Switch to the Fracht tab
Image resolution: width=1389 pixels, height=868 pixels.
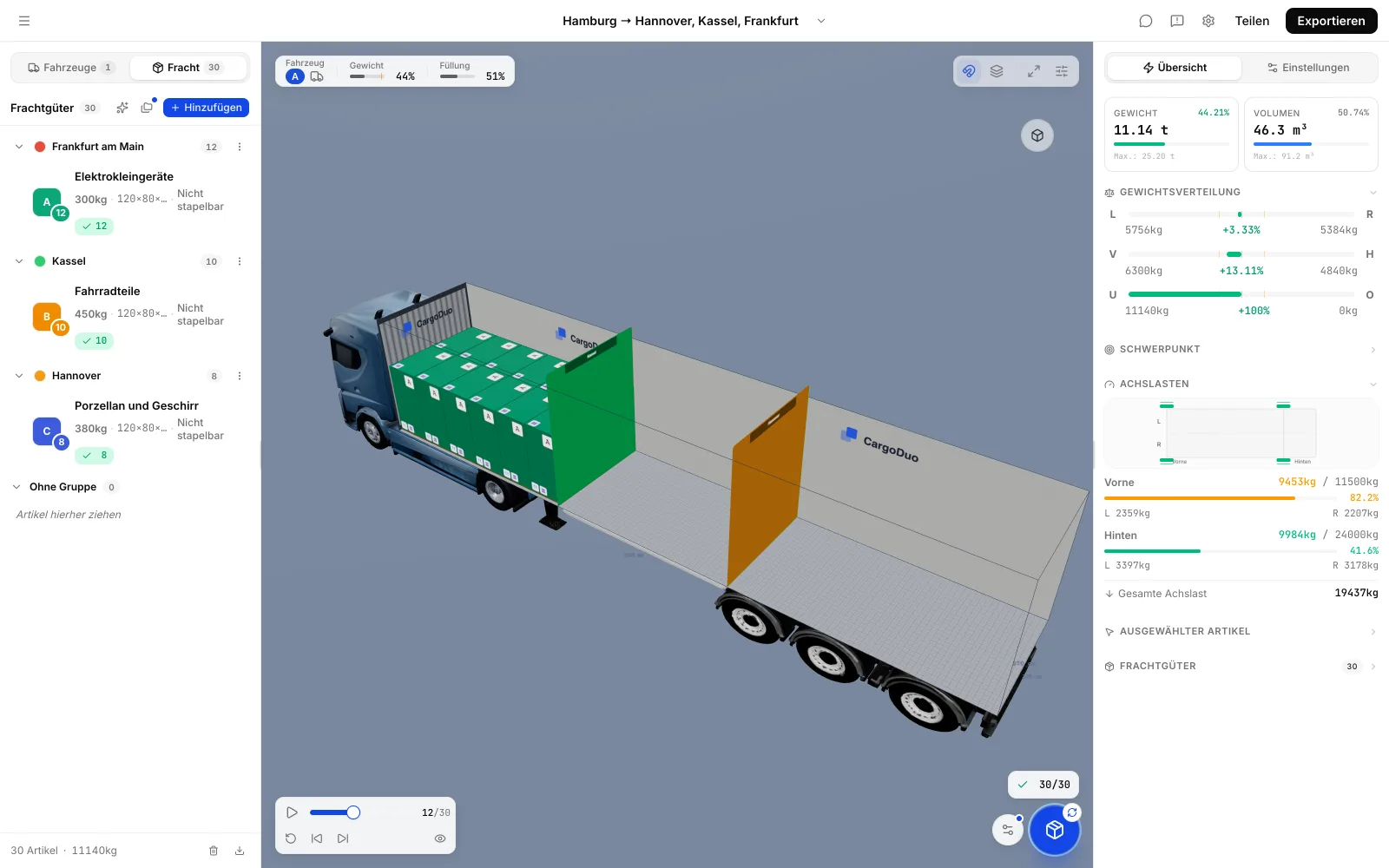(x=188, y=68)
